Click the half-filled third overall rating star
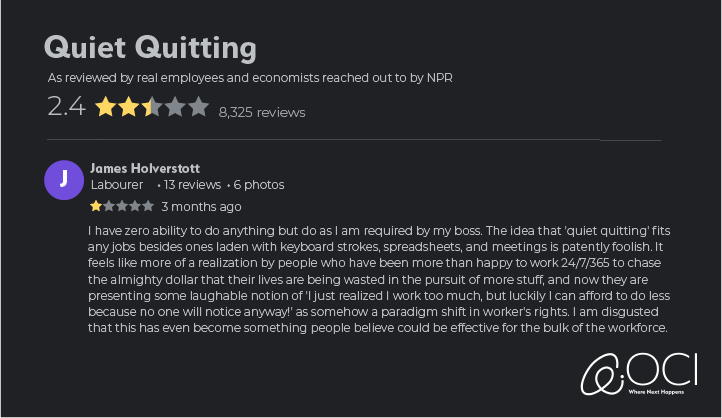722x418 pixels. [151, 107]
